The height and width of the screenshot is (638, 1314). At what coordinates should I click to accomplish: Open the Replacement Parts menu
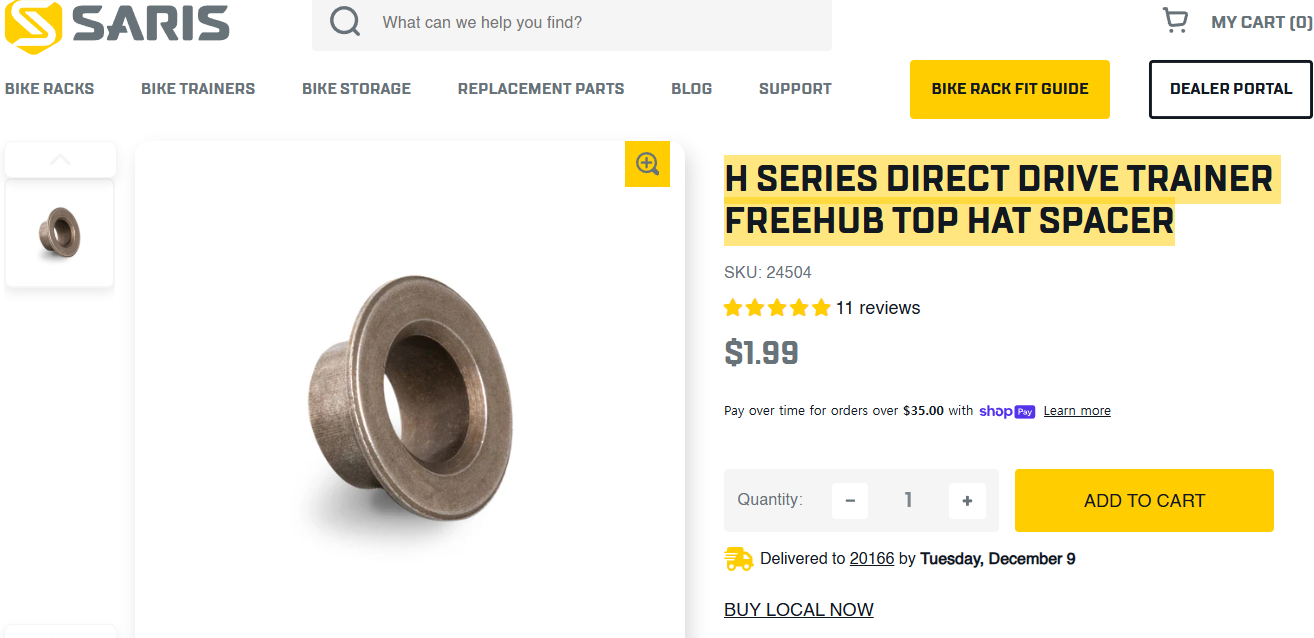541,89
